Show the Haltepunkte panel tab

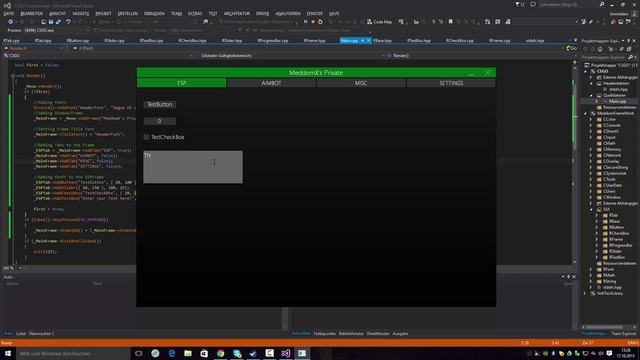point(324,333)
